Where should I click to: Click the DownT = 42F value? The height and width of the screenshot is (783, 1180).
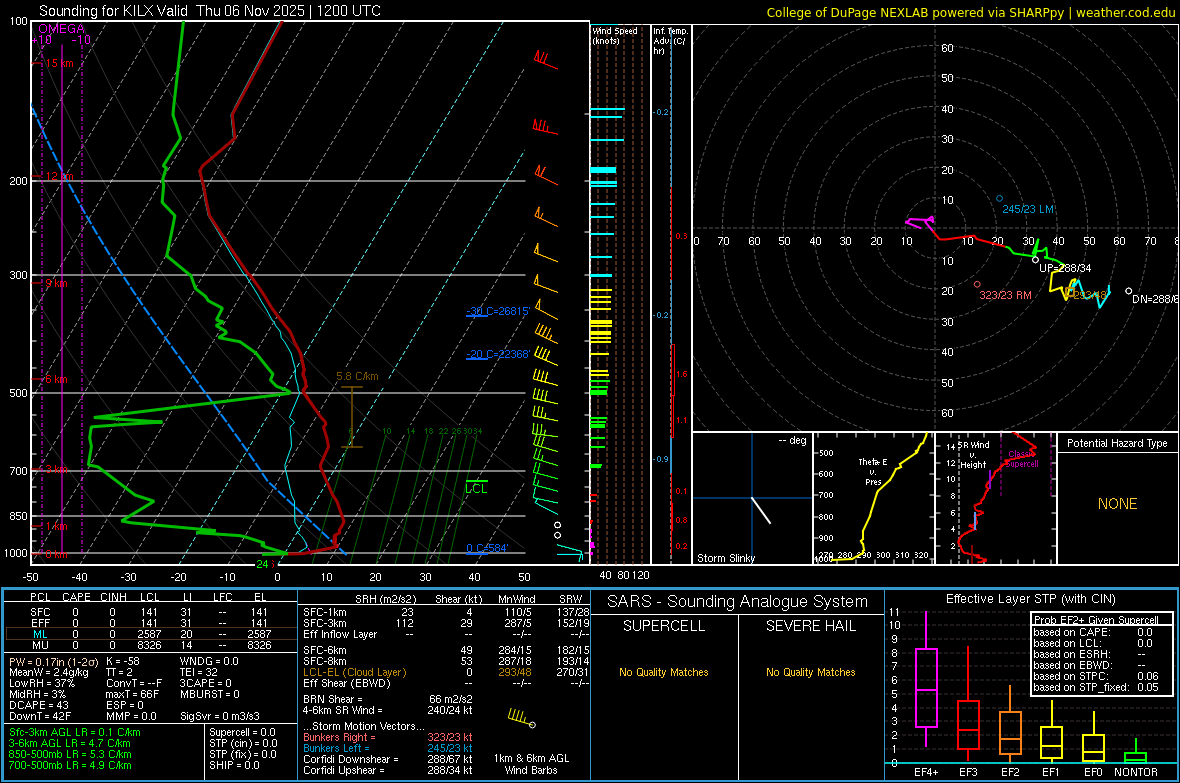(41, 717)
